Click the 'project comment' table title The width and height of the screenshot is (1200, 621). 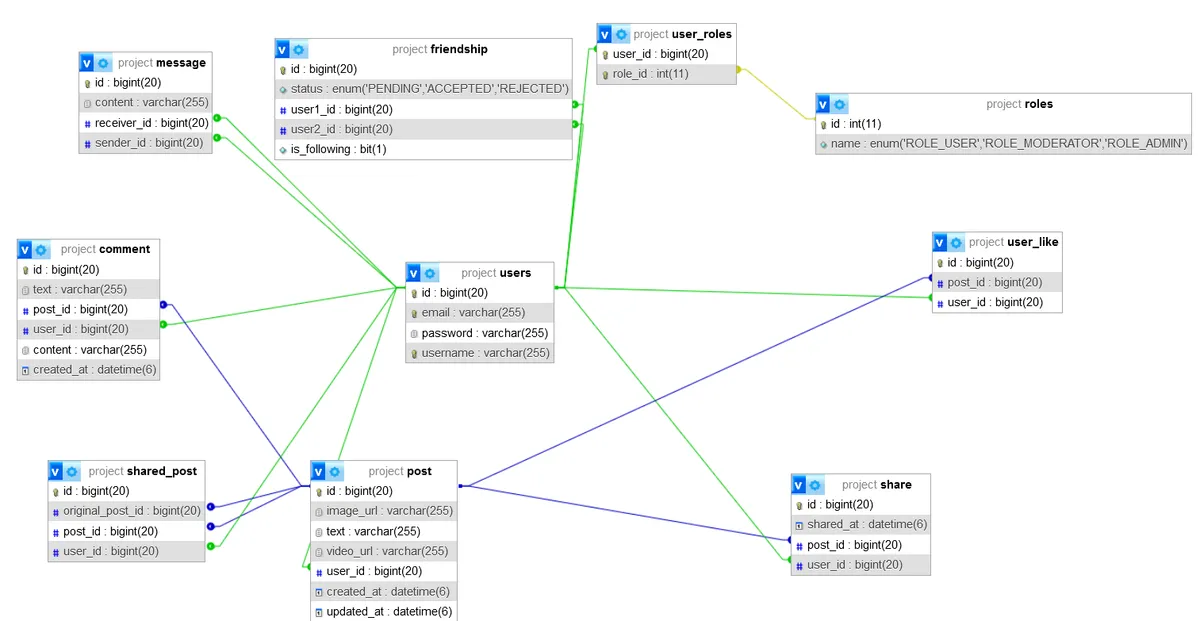[x=105, y=249]
